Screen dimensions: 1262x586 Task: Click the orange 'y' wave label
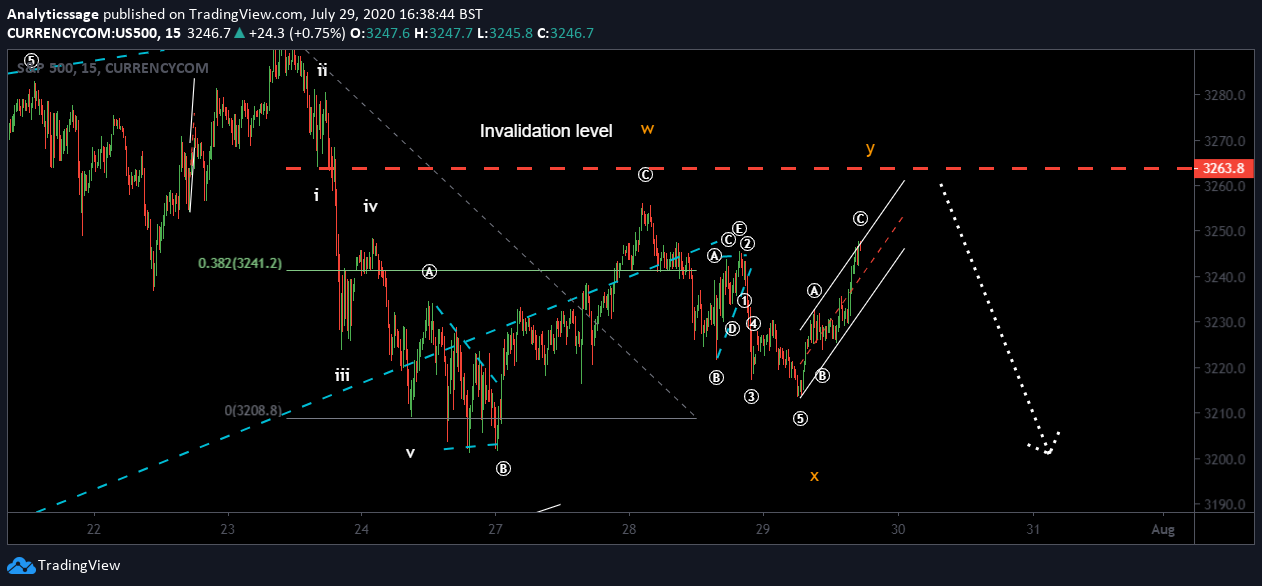(x=871, y=149)
